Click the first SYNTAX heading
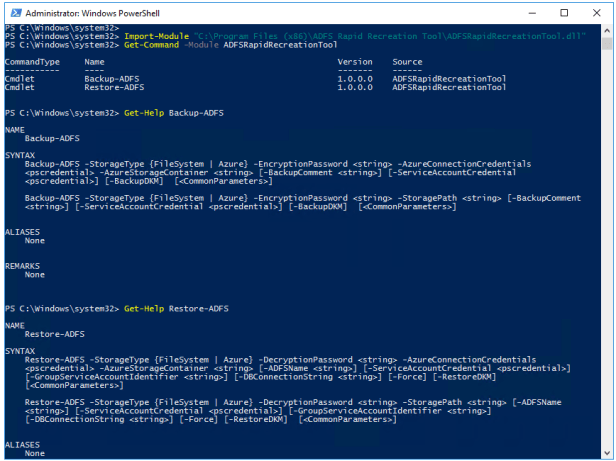The height and width of the screenshot is (461, 616). pos(20,156)
